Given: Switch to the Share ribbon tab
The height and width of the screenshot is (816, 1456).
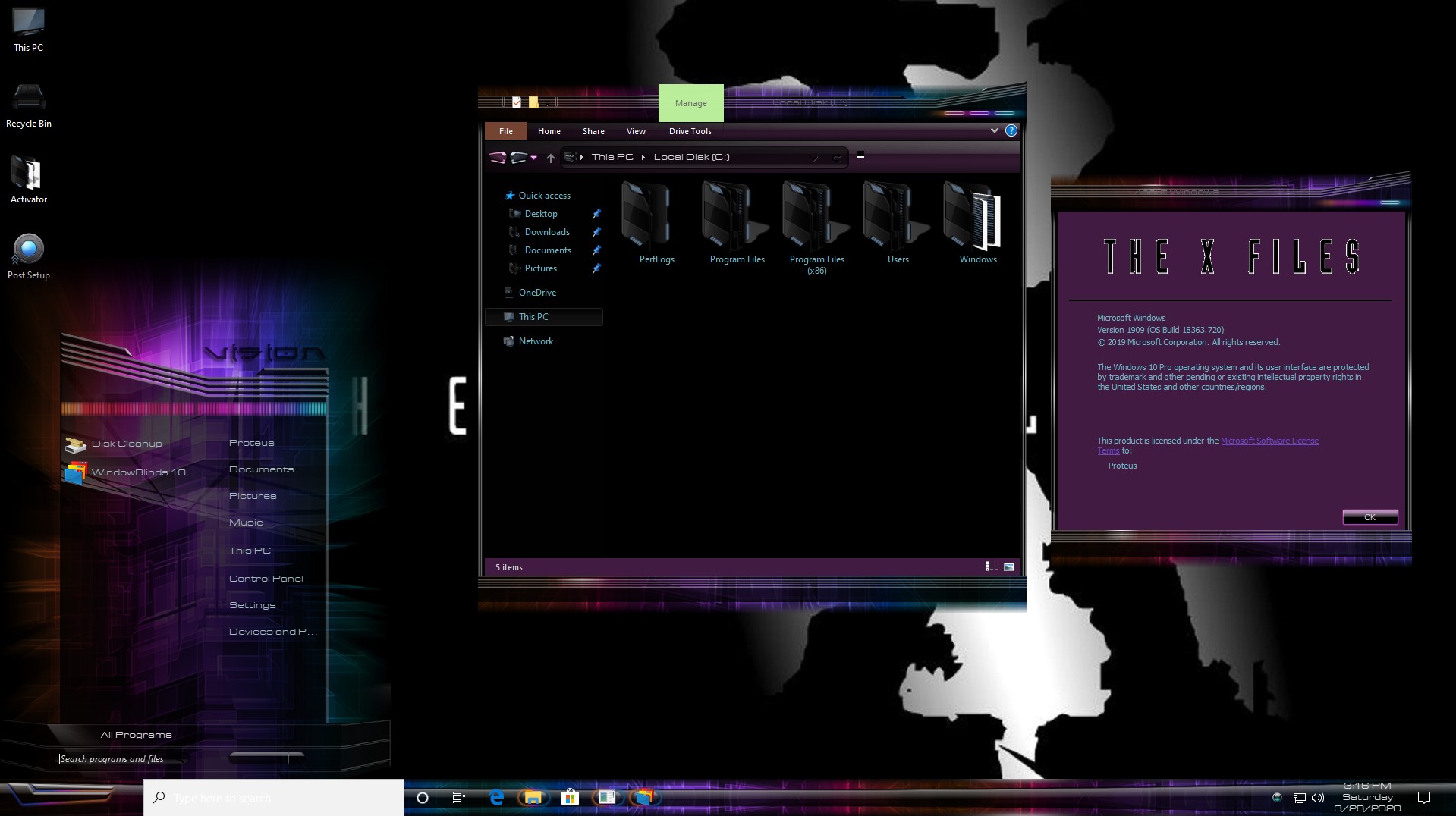Looking at the screenshot, I should tap(593, 131).
